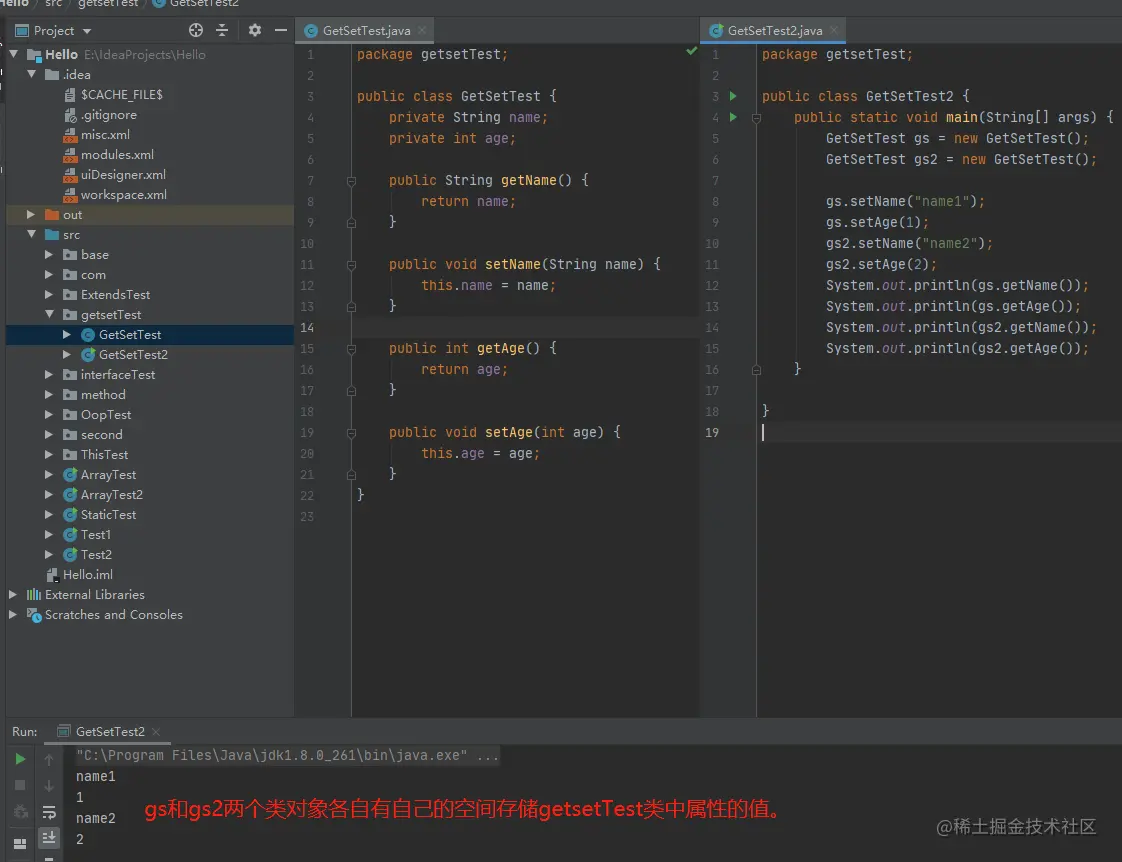
Task: Collapse the .idea folder
Action: pos(31,74)
